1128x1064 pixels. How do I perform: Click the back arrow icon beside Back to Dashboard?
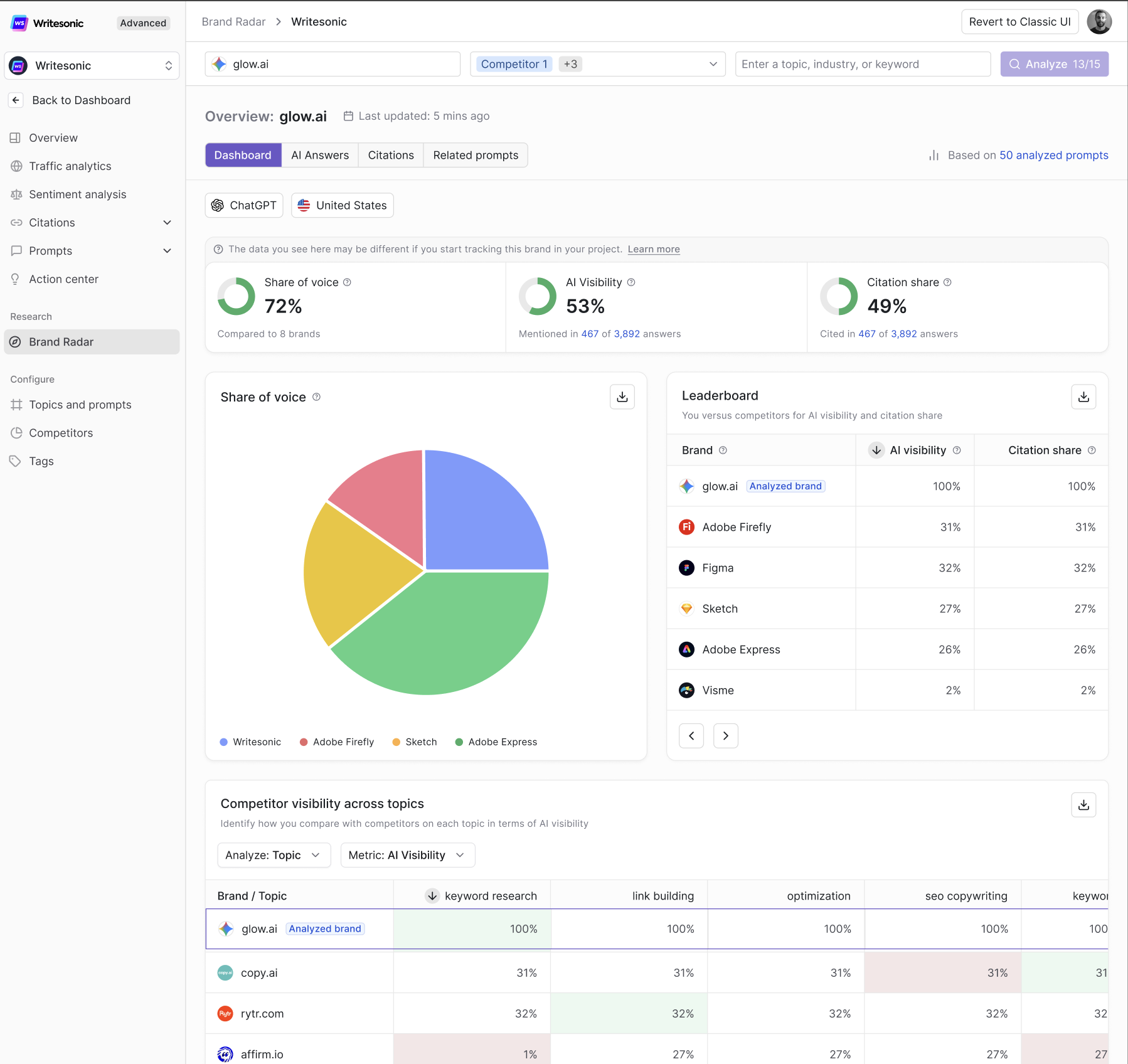[x=16, y=100]
